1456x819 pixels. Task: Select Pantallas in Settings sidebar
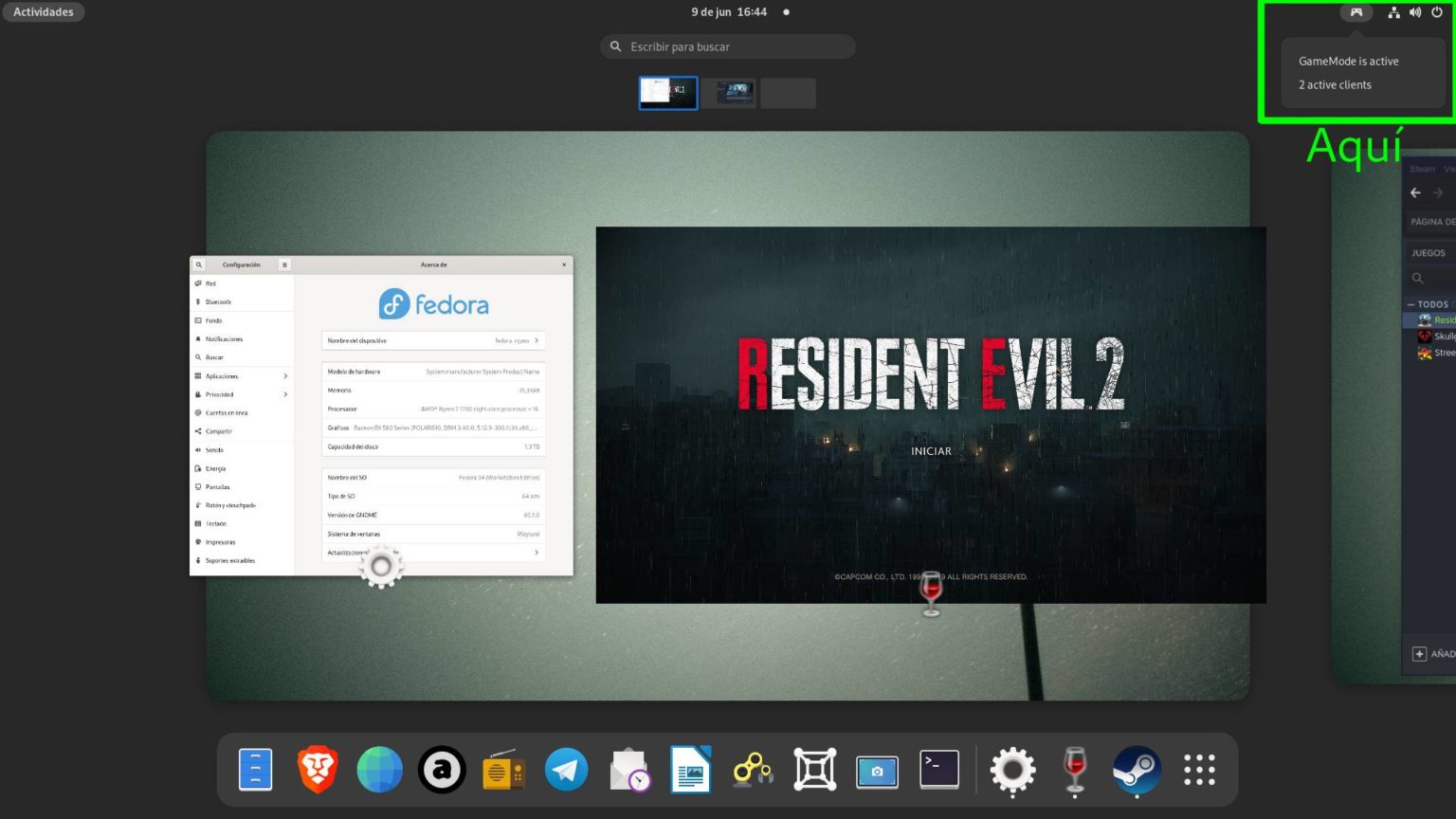coord(243,486)
